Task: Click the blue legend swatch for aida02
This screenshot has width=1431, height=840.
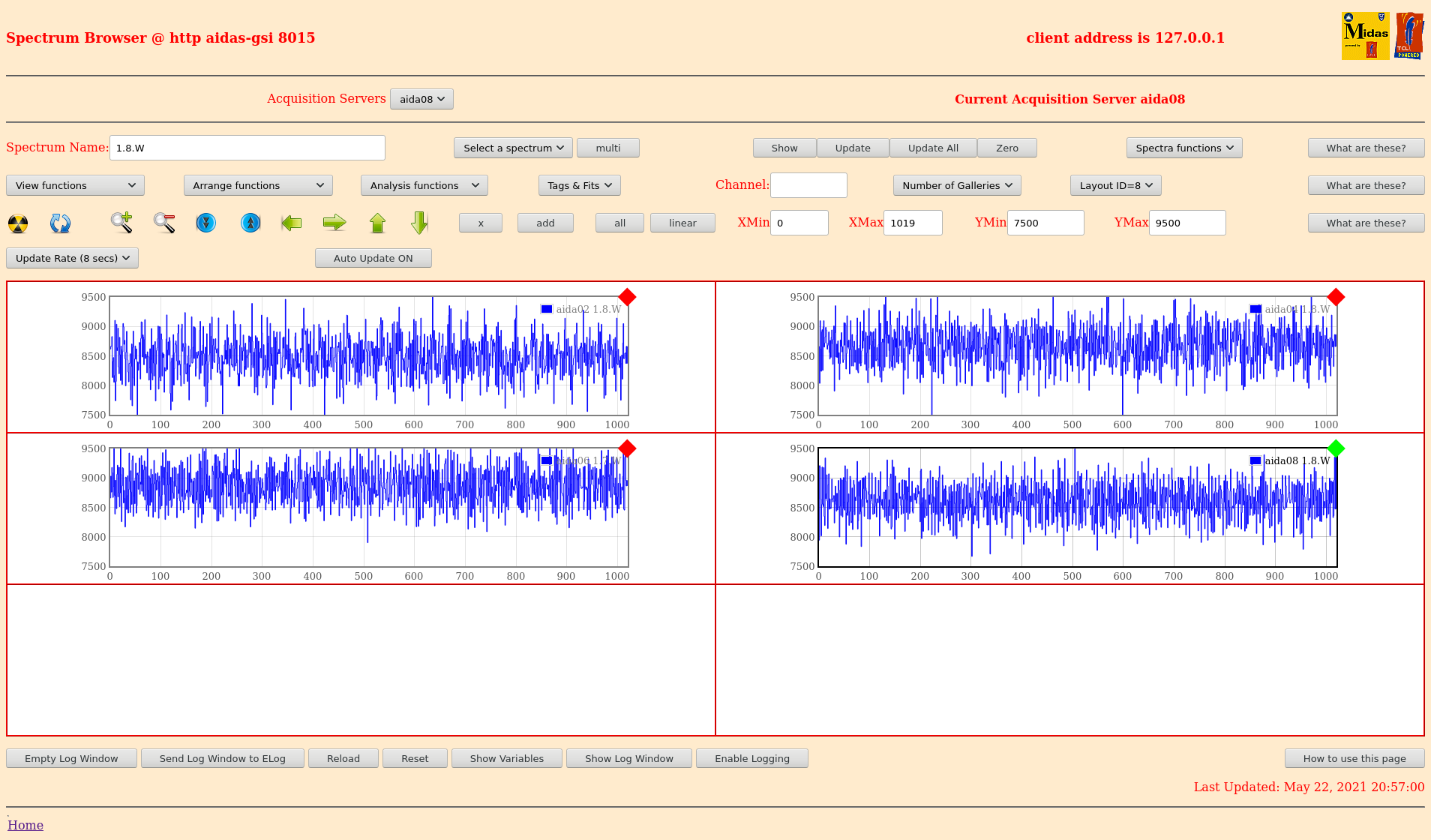Action: click(547, 309)
